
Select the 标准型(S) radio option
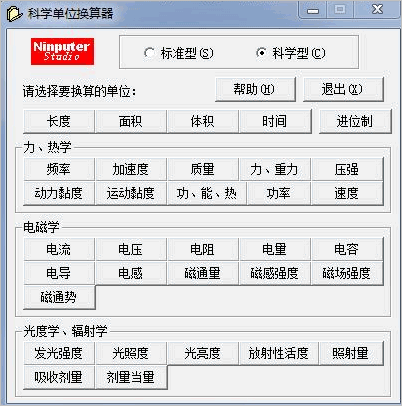(x=179, y=53)
